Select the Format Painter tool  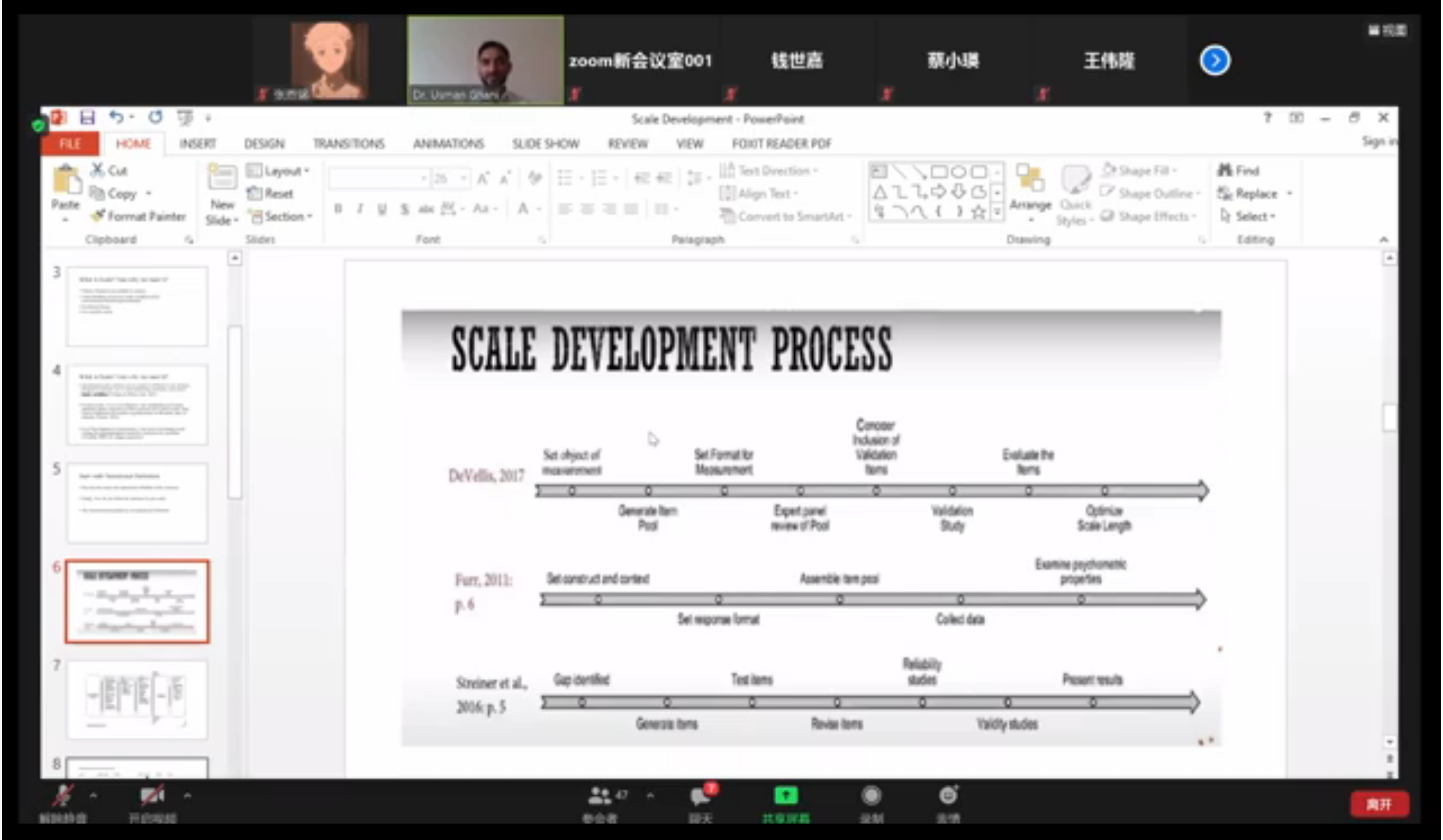click(x=139, y=216)
